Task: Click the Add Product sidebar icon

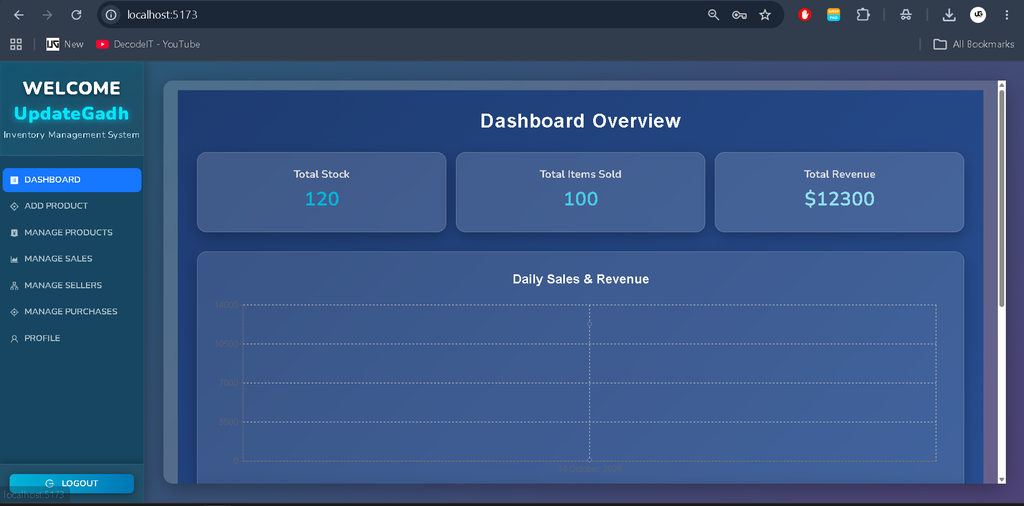Action: coord(14,206)
